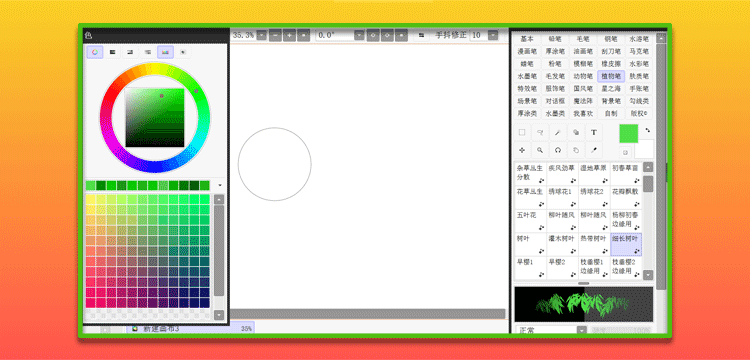The image size is (750, 360).
Task: Pick a hue on the color ring
Action: (154, 117)
